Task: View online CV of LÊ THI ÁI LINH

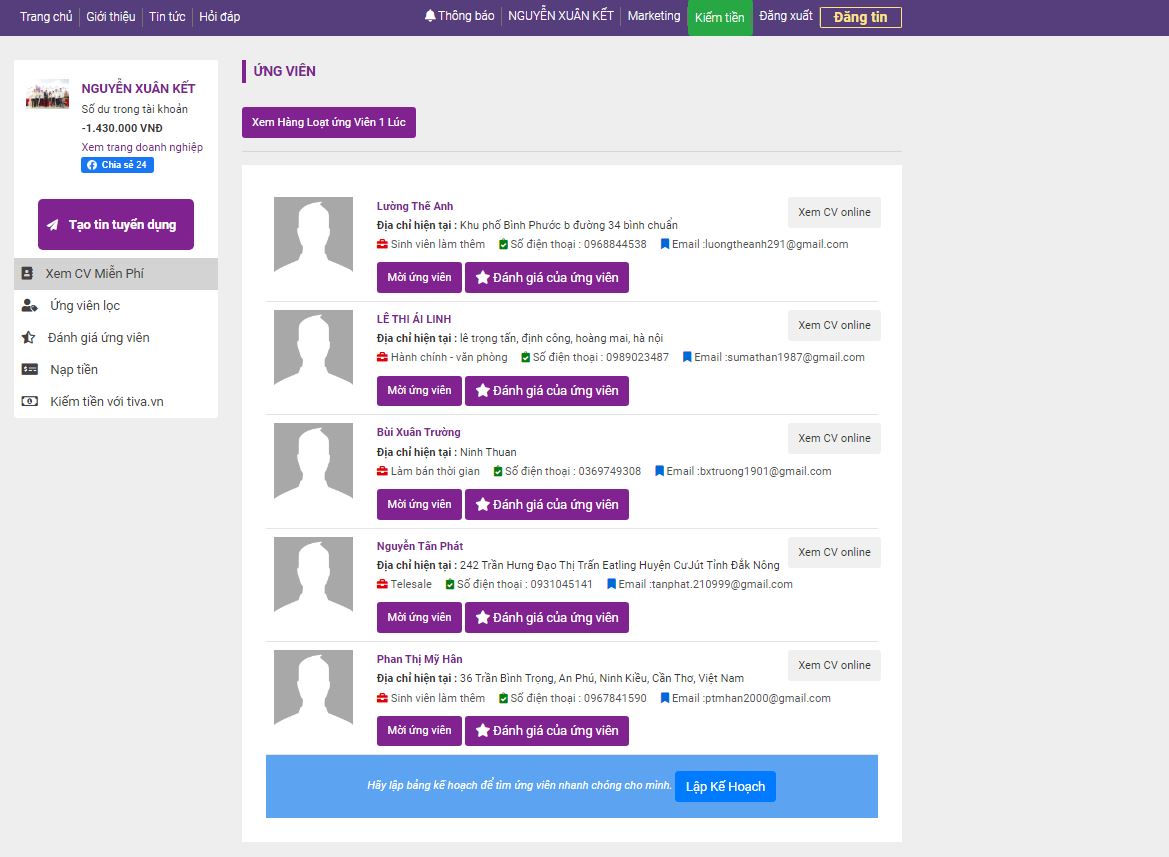Action: coord(834,325)
